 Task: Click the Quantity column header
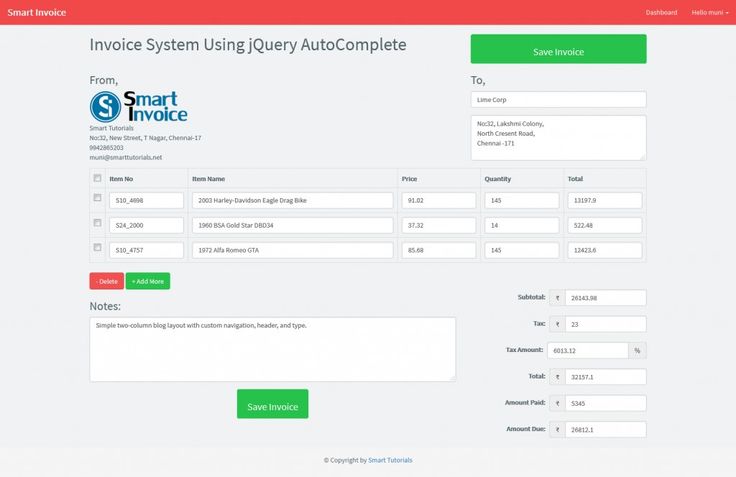click(x=498, y=179)
